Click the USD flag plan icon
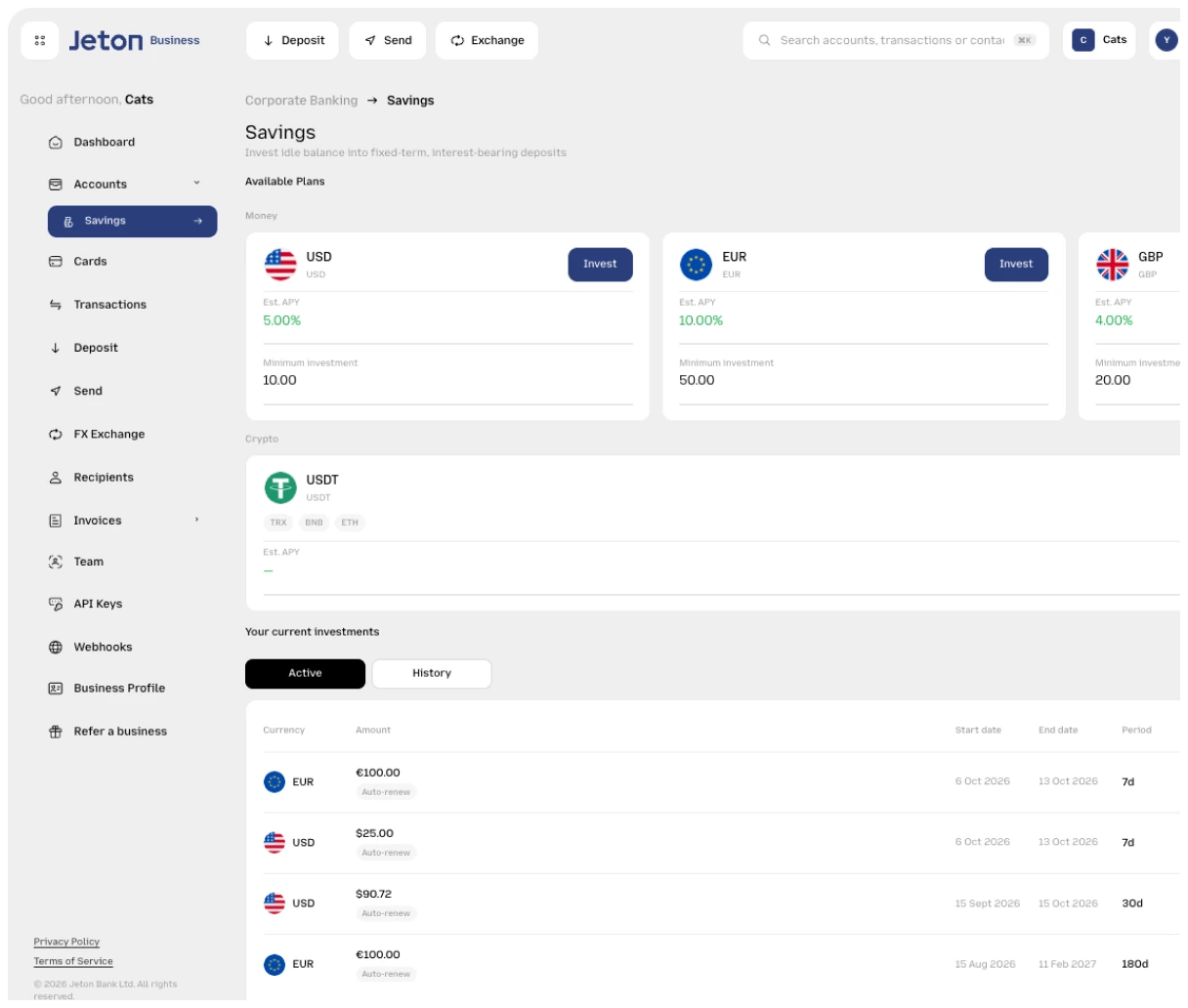The height and width of the screenshot is (1008, 1188). coord(280,264)
